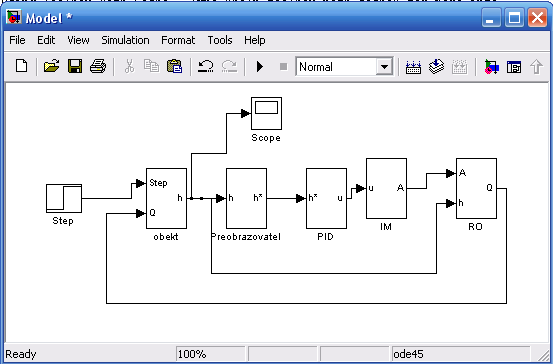Select the Scope block
The height and width of the screenshot is (364, 553).
coord(266,113)
